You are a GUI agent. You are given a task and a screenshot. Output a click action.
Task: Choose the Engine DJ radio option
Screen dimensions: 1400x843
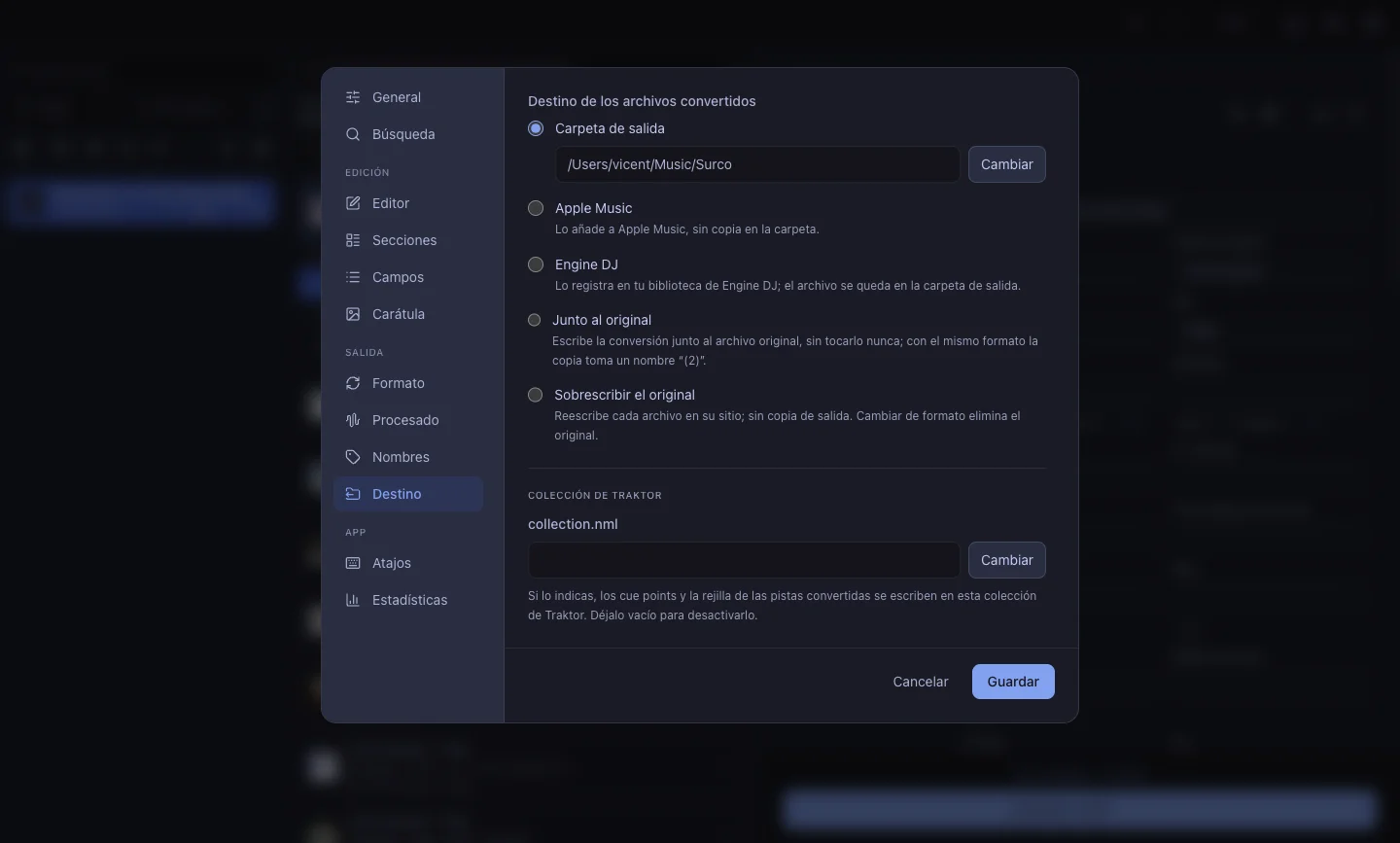click(x=536, y=264)
